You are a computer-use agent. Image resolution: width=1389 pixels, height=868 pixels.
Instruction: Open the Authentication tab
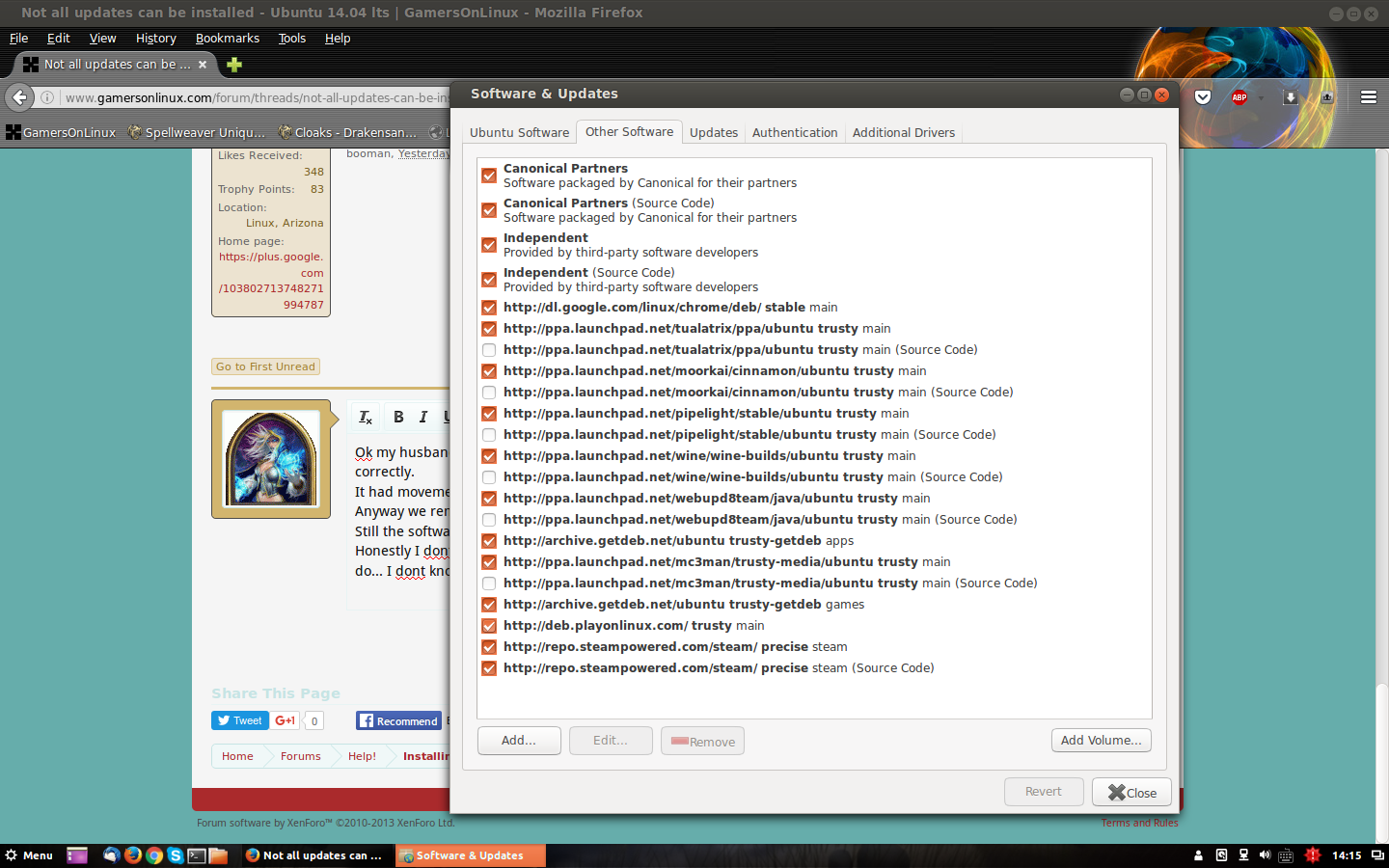[x=795, y=132]
